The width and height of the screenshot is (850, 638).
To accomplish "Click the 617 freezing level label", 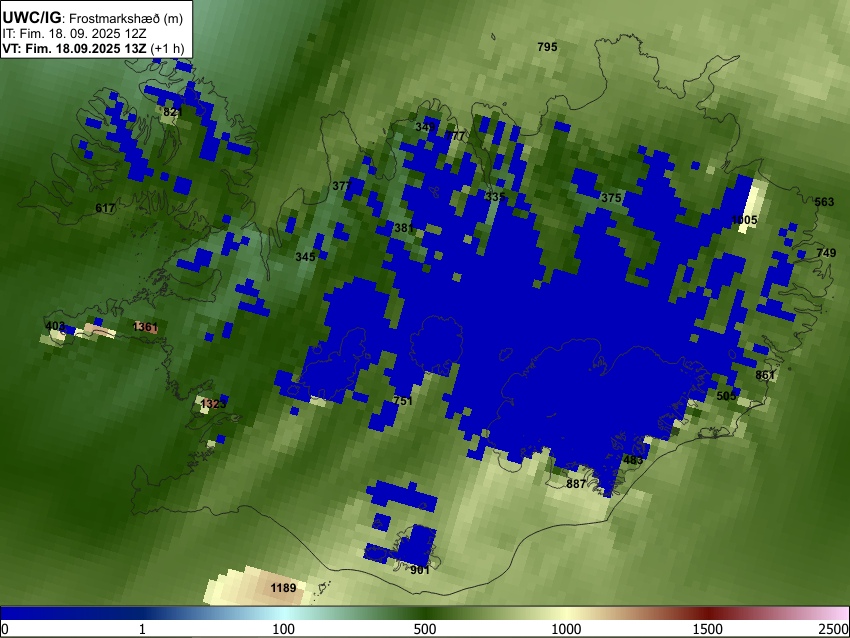I will point(105,208).
